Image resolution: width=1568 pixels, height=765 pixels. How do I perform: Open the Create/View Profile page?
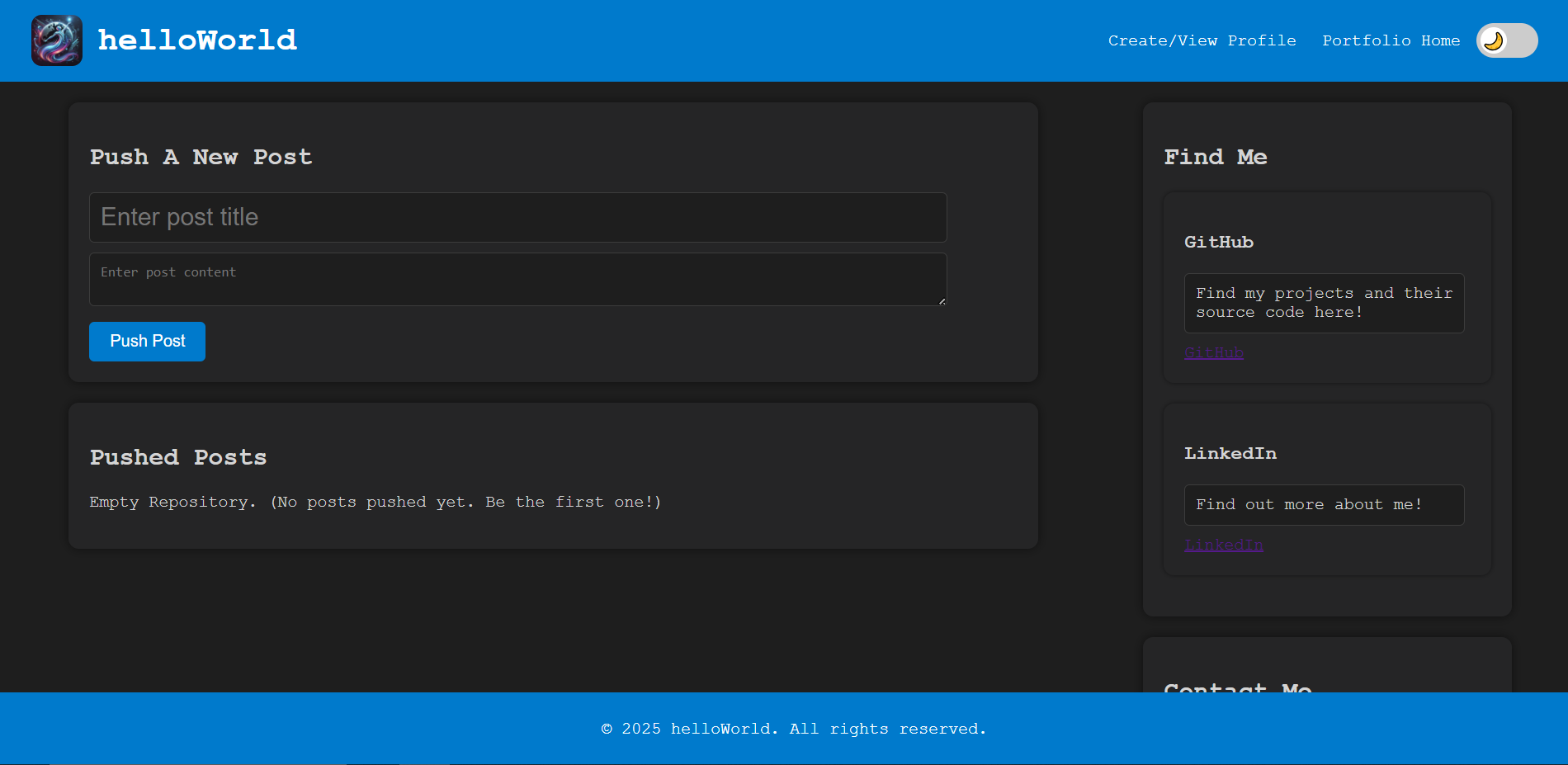coord(1202,40)
